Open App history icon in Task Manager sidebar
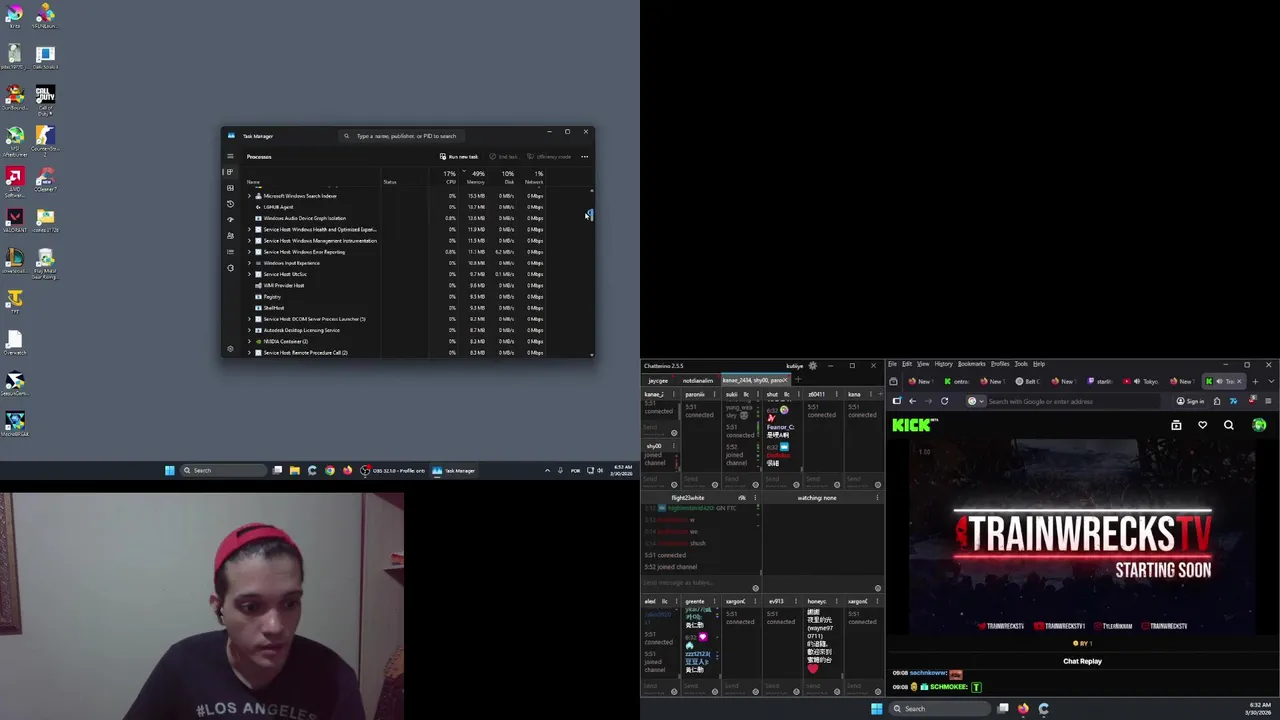 230,204
